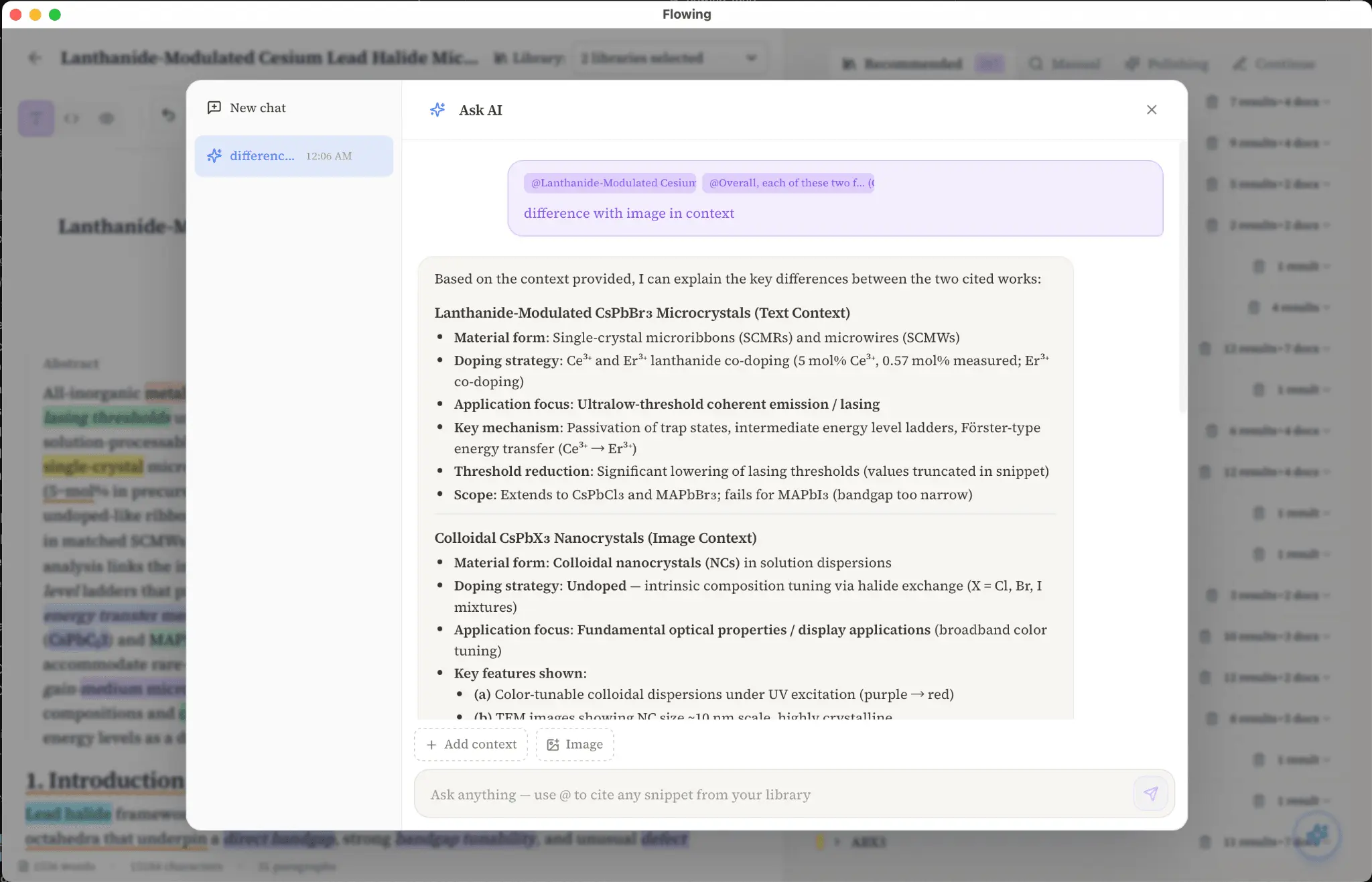Click the icon beside '7 results · 4 docs'
This screenshot has width=1372, height=882.
coord(1212,102)
